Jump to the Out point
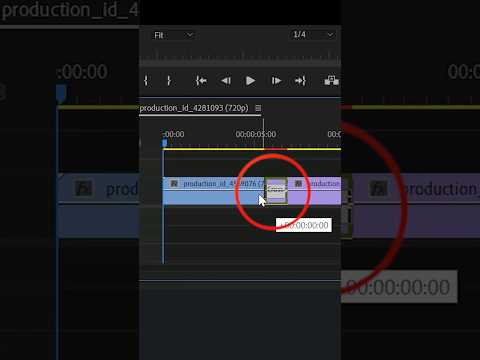Viewport: 480px width, 360px height. [x=300, y=81]
